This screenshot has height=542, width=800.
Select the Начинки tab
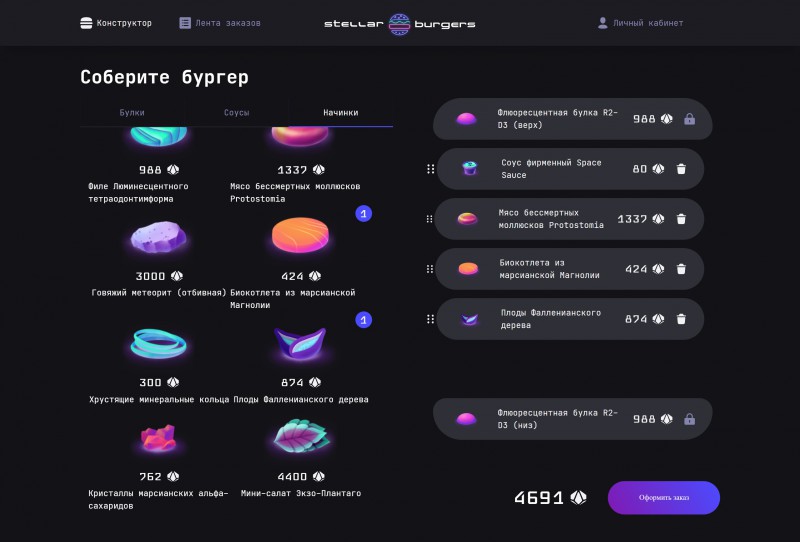tap(341, 113)
